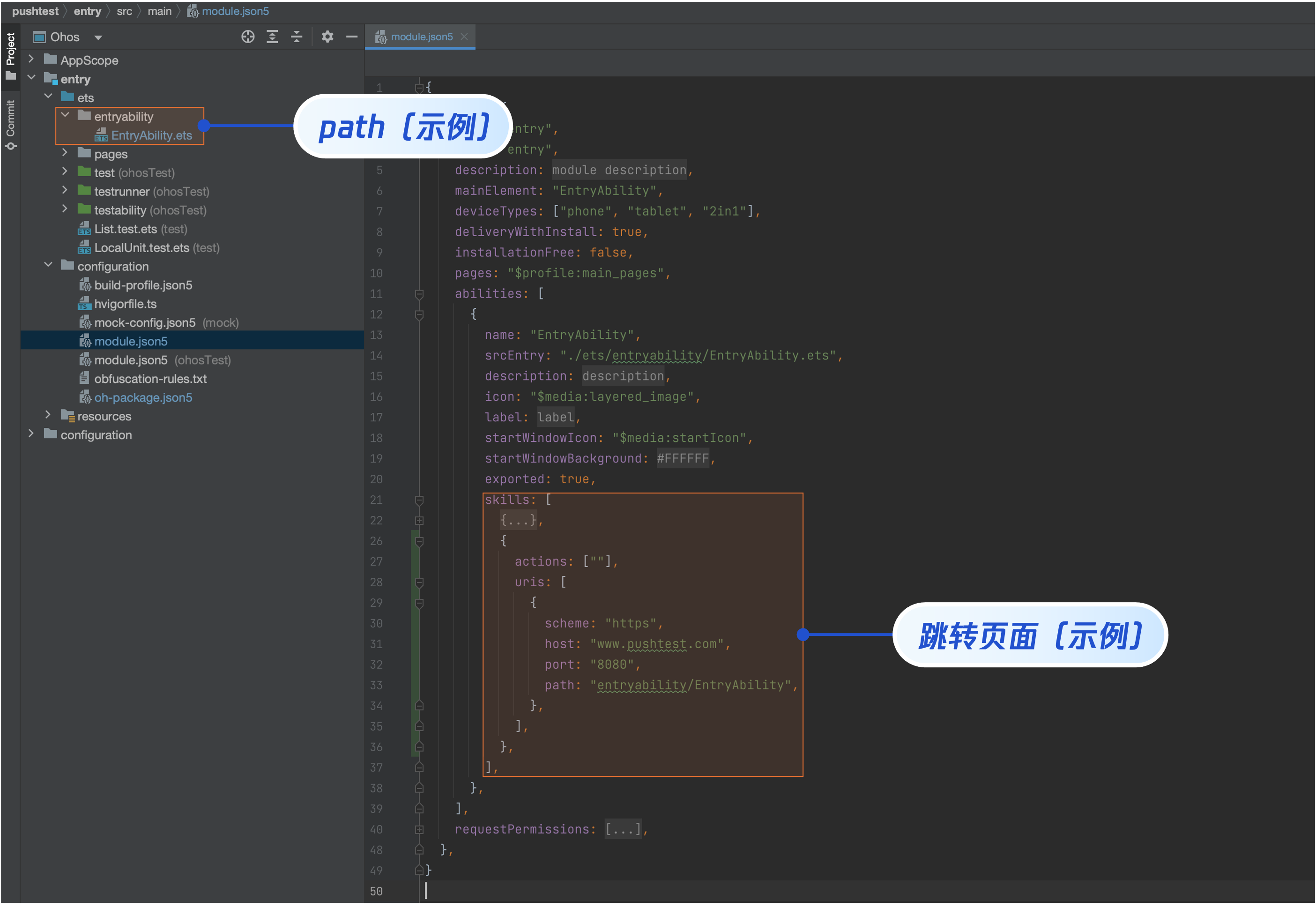The image size is (1316, 904).
Task: Select obfuscation-rules.txt file
Action: 143,378
